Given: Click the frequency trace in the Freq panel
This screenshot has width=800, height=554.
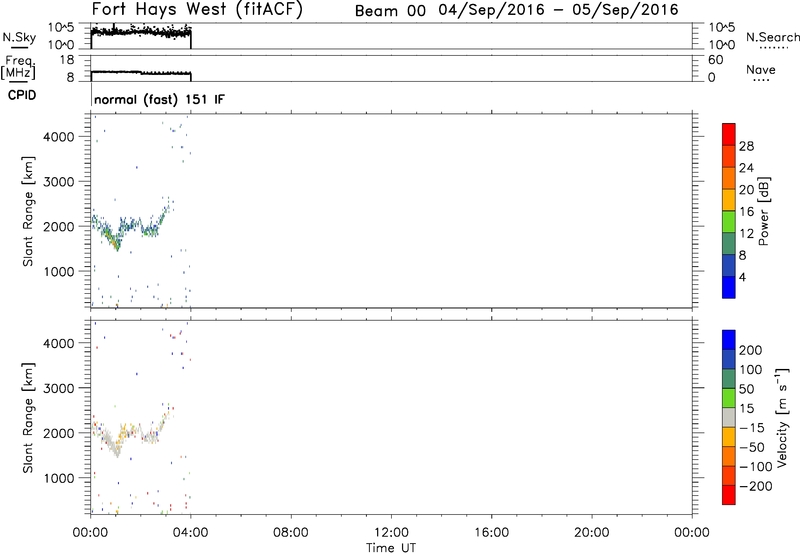Looking at the screenshot, I should (x=141, y=73).
